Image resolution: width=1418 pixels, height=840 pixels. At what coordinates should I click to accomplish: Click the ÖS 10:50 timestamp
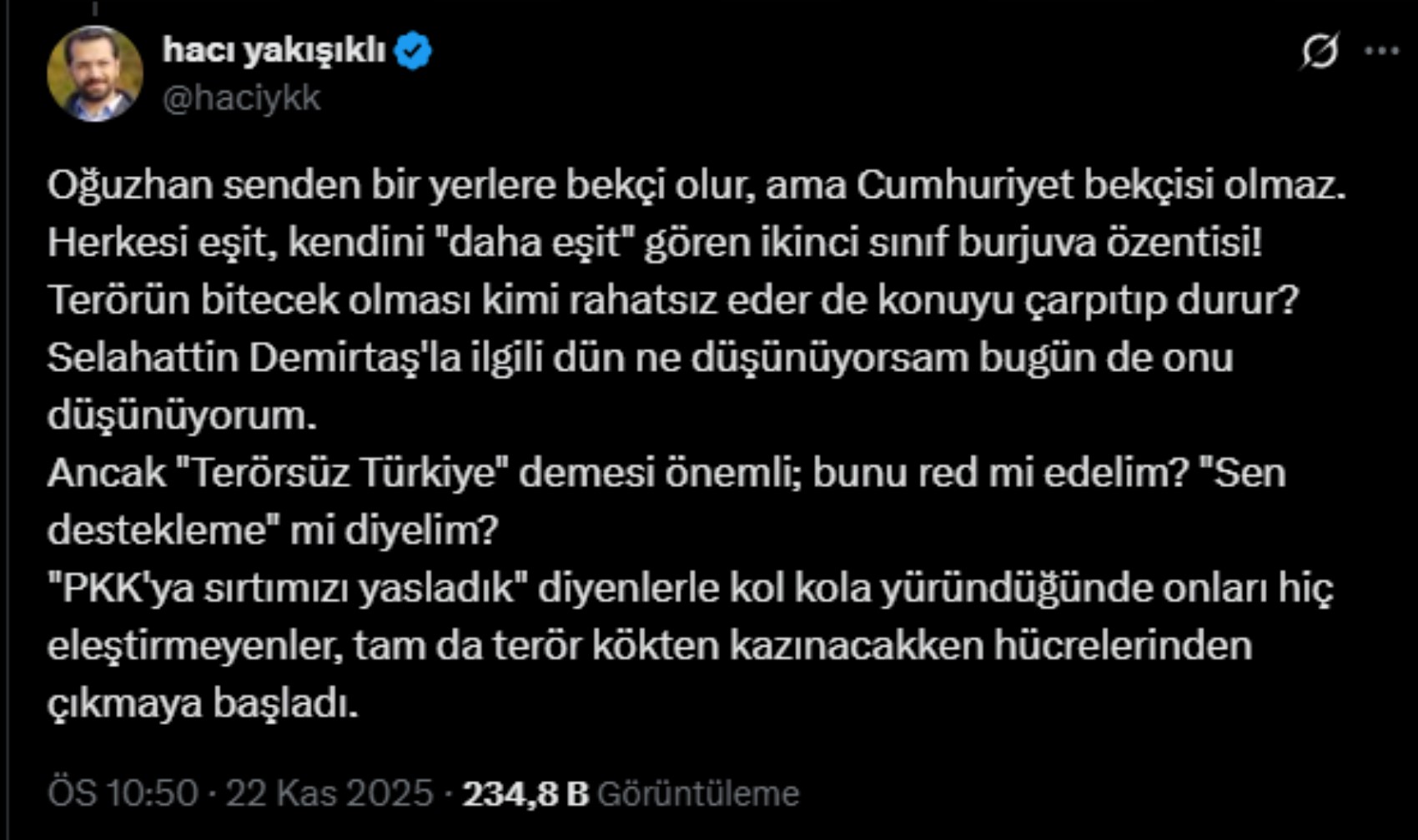(x=123, y=792)
